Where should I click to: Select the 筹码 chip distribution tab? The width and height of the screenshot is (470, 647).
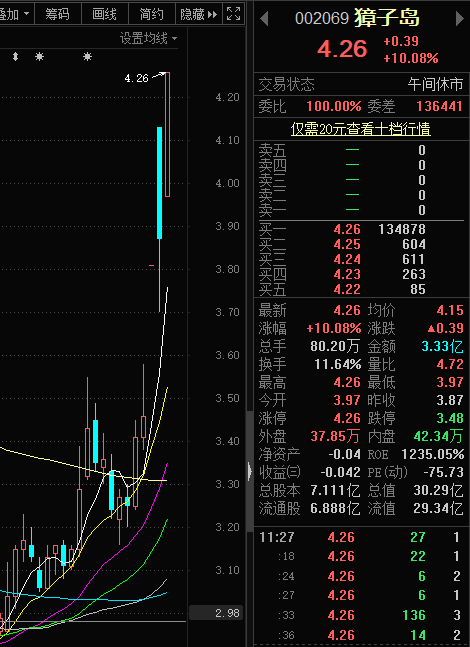coord(57,14)
